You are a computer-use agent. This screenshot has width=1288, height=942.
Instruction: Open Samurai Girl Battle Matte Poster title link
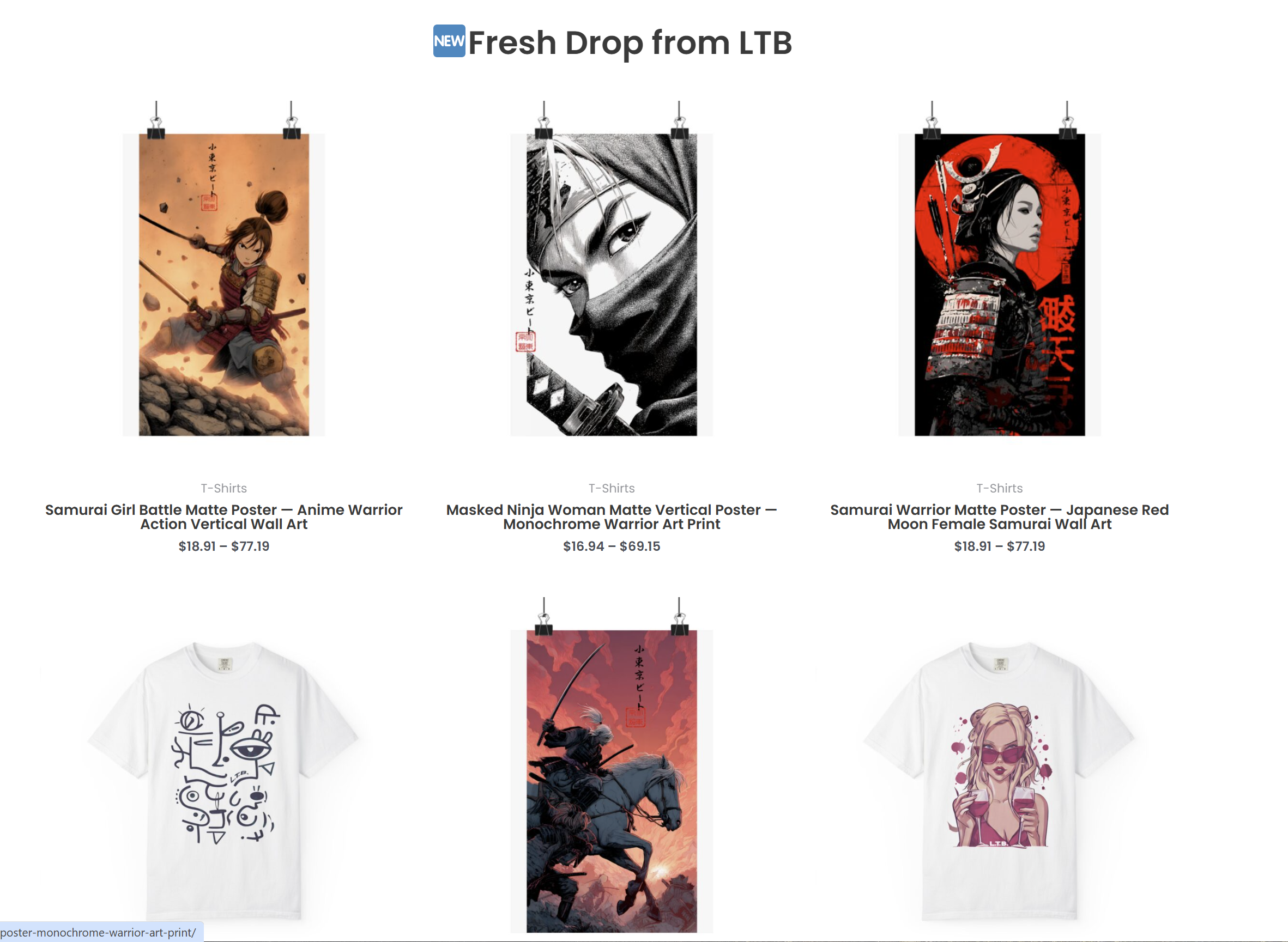[223, 516]
